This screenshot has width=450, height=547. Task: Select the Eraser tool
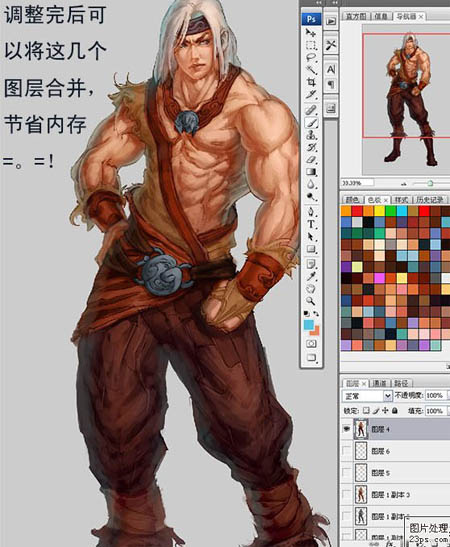click(311, 160)
